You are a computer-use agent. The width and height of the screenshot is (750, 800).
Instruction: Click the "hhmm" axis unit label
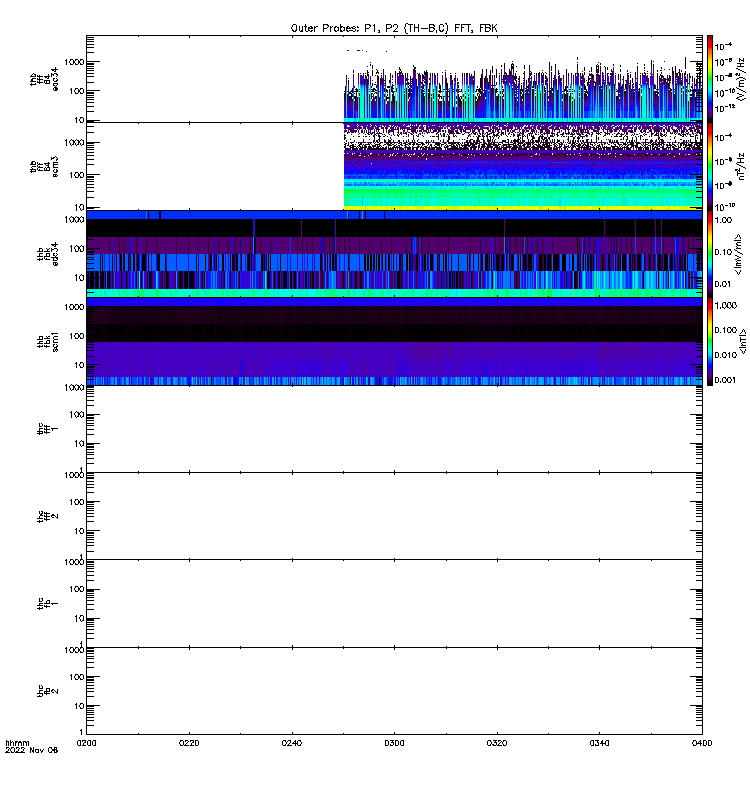[17, 743]
